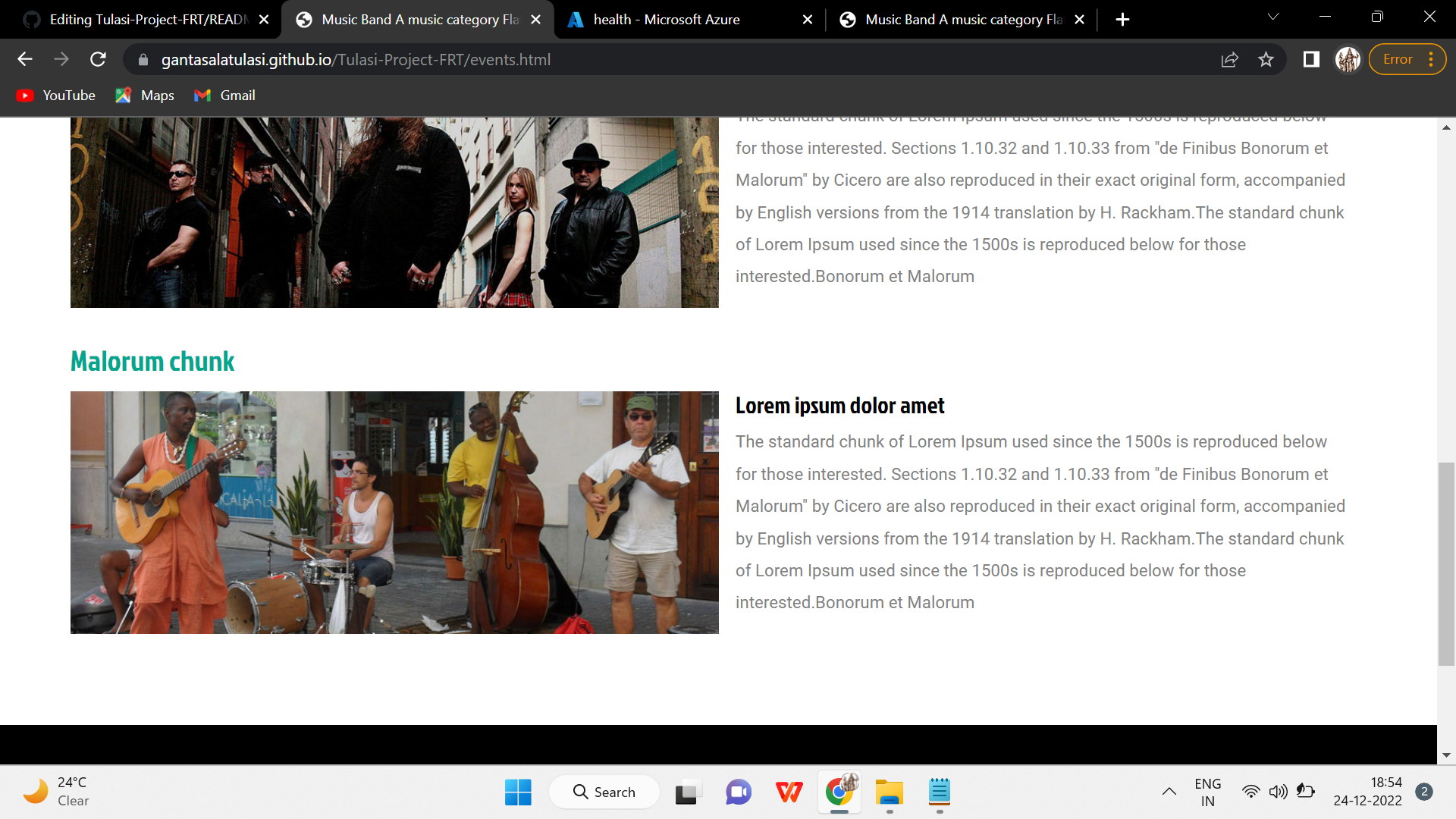Viewport: 1456px width, 819px height.
Task: Click the vertical page scrollbar thumb
Action: point(1446,563)
